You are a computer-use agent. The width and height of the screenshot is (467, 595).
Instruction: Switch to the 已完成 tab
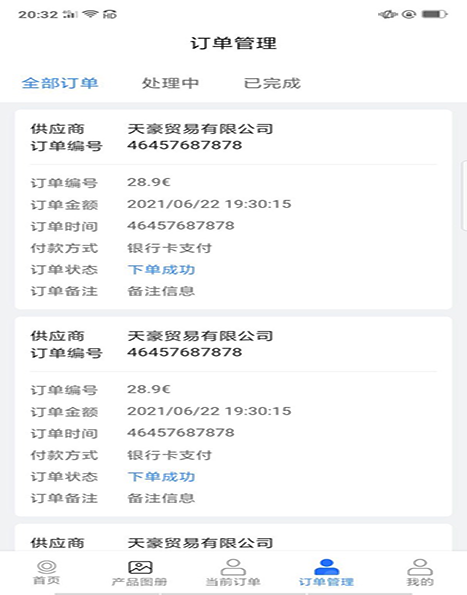pyautogui.click(x=272, y=83)
